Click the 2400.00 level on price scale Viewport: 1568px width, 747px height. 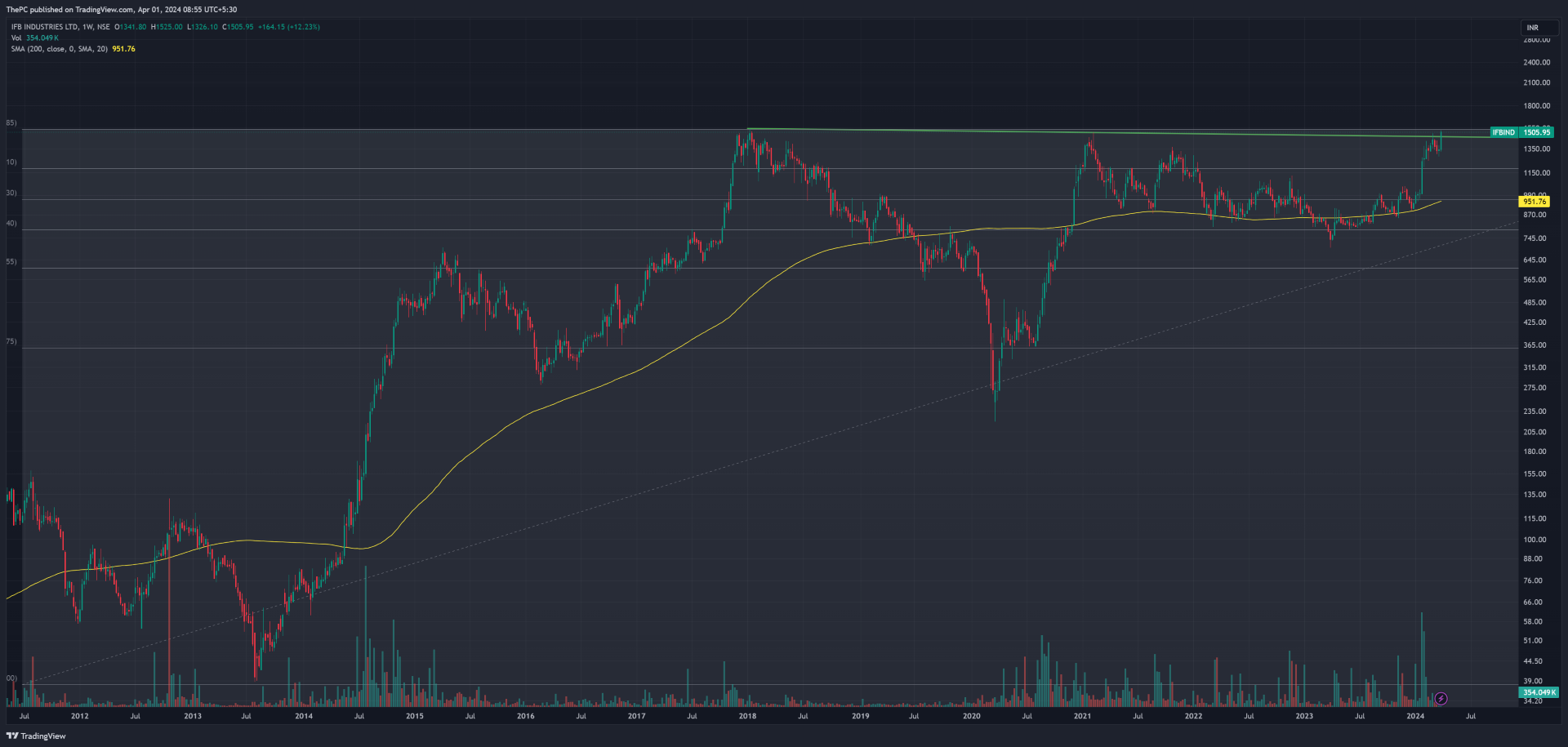pyautogui.click(x=1536, y=62)
